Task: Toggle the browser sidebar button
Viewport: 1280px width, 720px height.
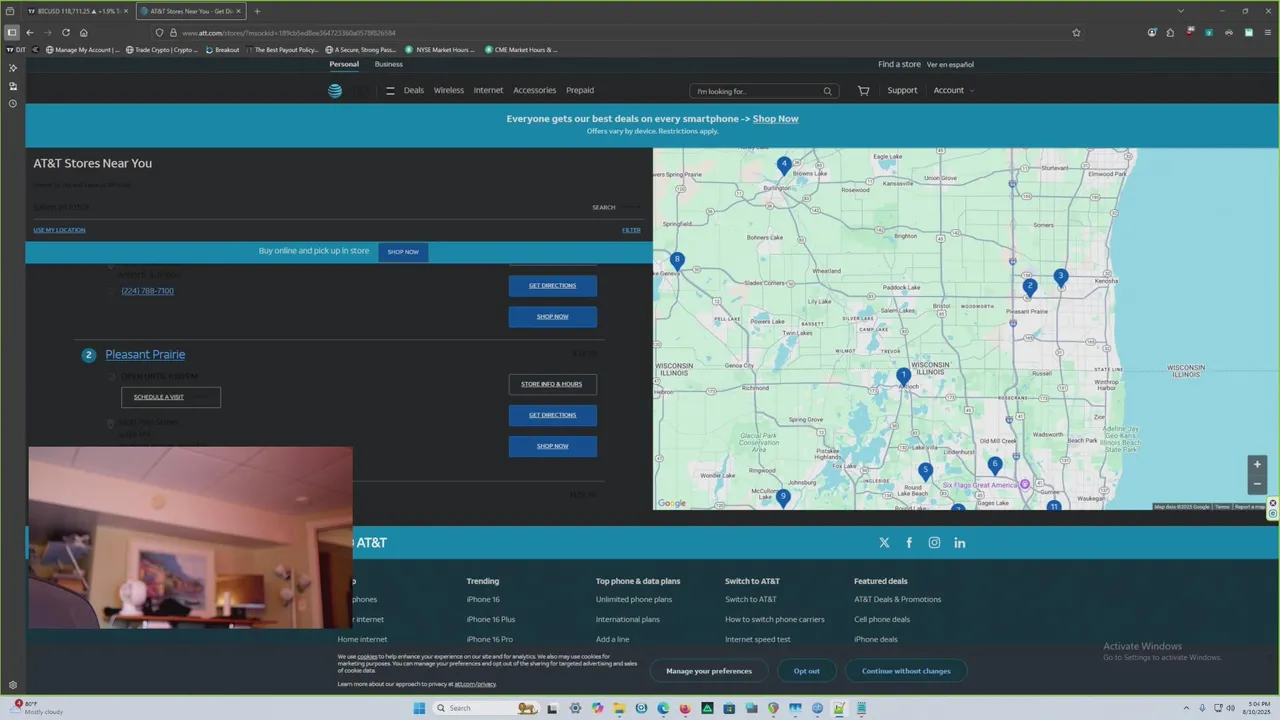Action: [x=12, y=32]
